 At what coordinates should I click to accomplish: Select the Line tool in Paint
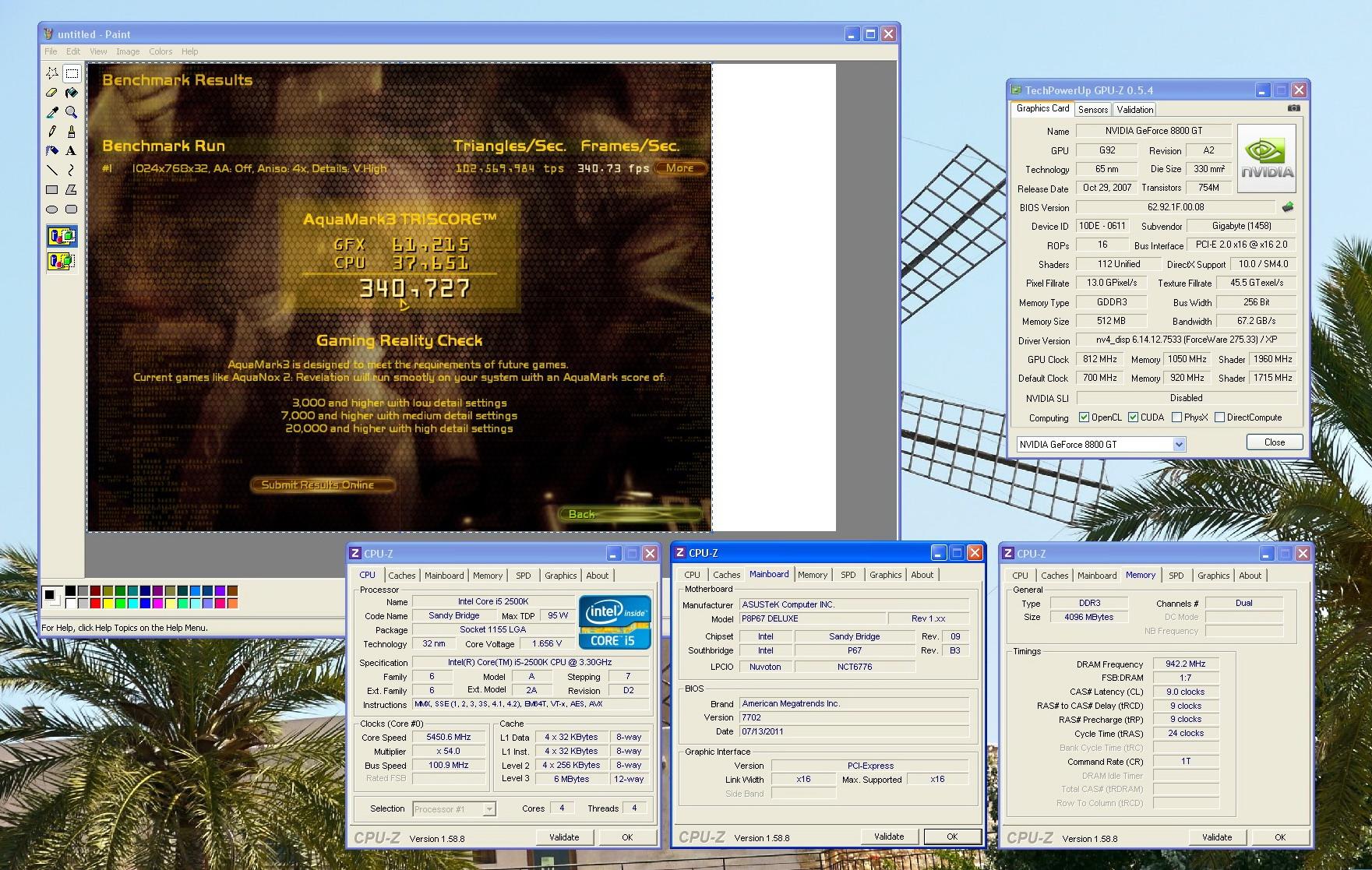(x=52, y=170)
